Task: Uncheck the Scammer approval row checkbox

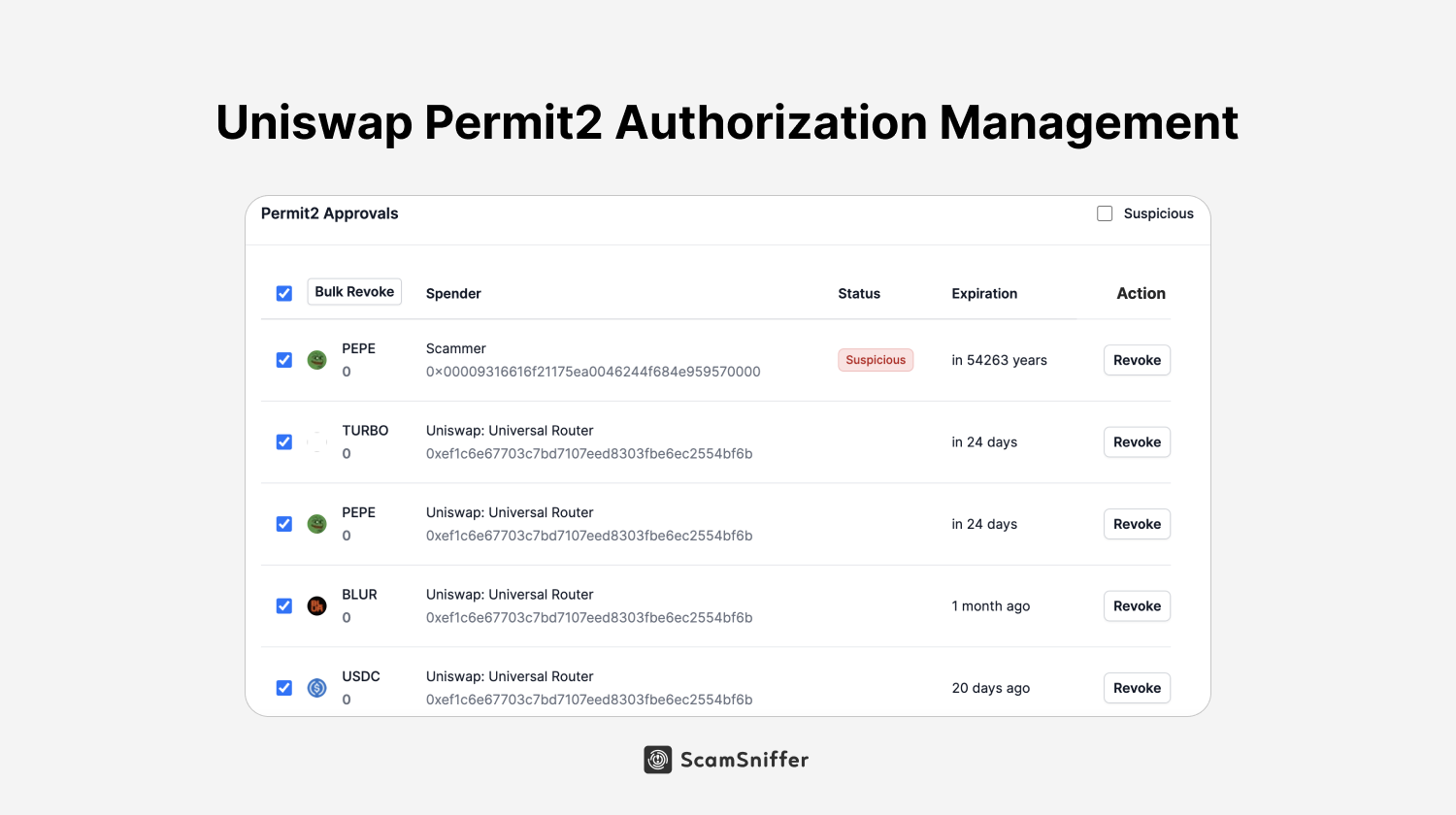Action: (283, 359)
